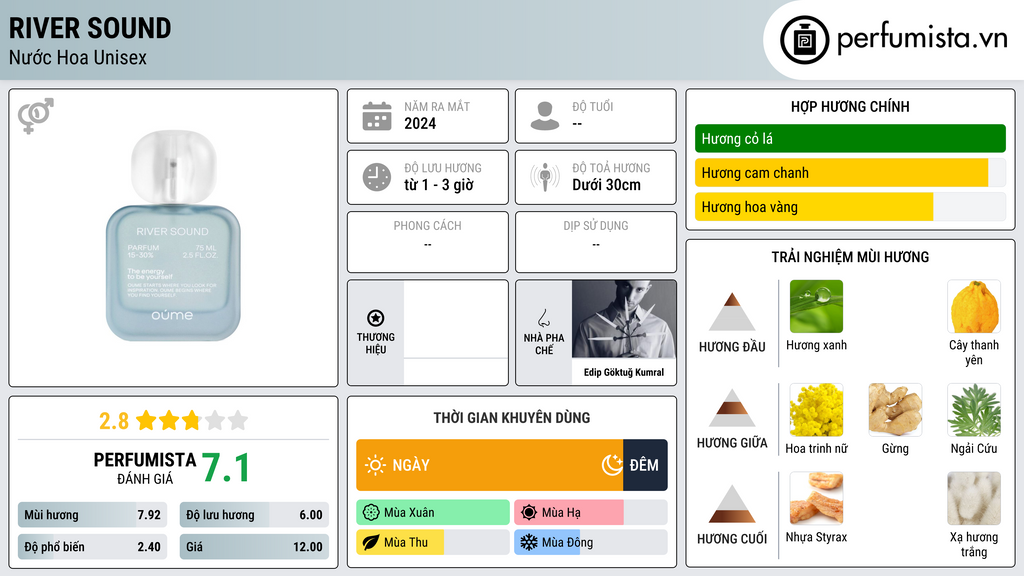Click the Hương giữa pyramid icon

(x=732, y=408)
